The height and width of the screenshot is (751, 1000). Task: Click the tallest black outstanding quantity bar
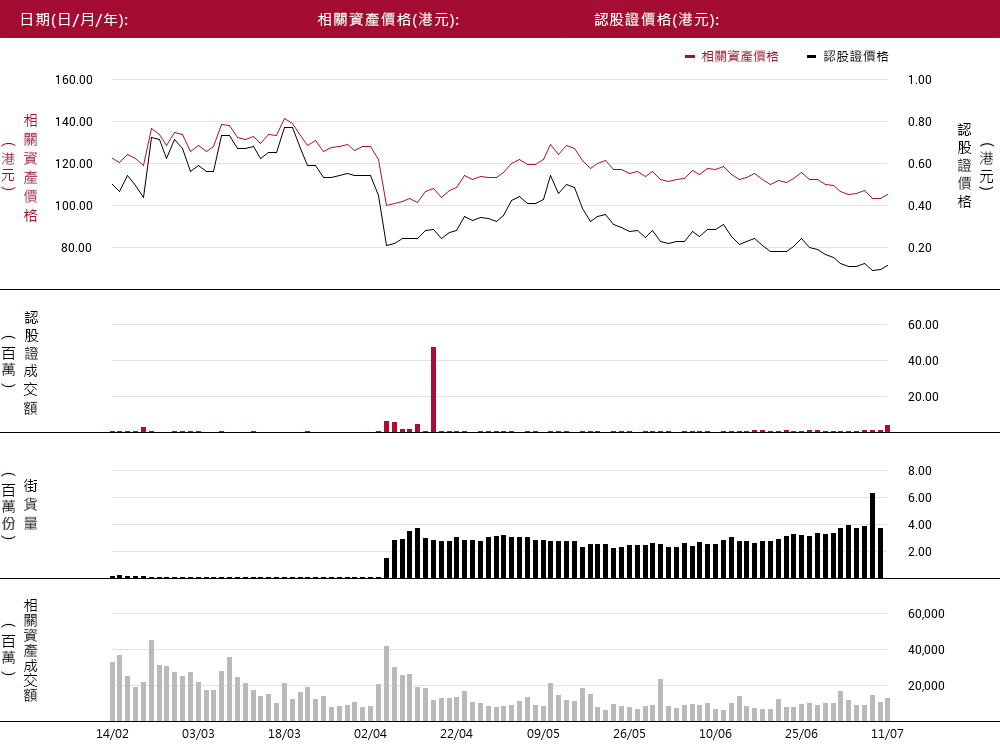click(872, 536)
